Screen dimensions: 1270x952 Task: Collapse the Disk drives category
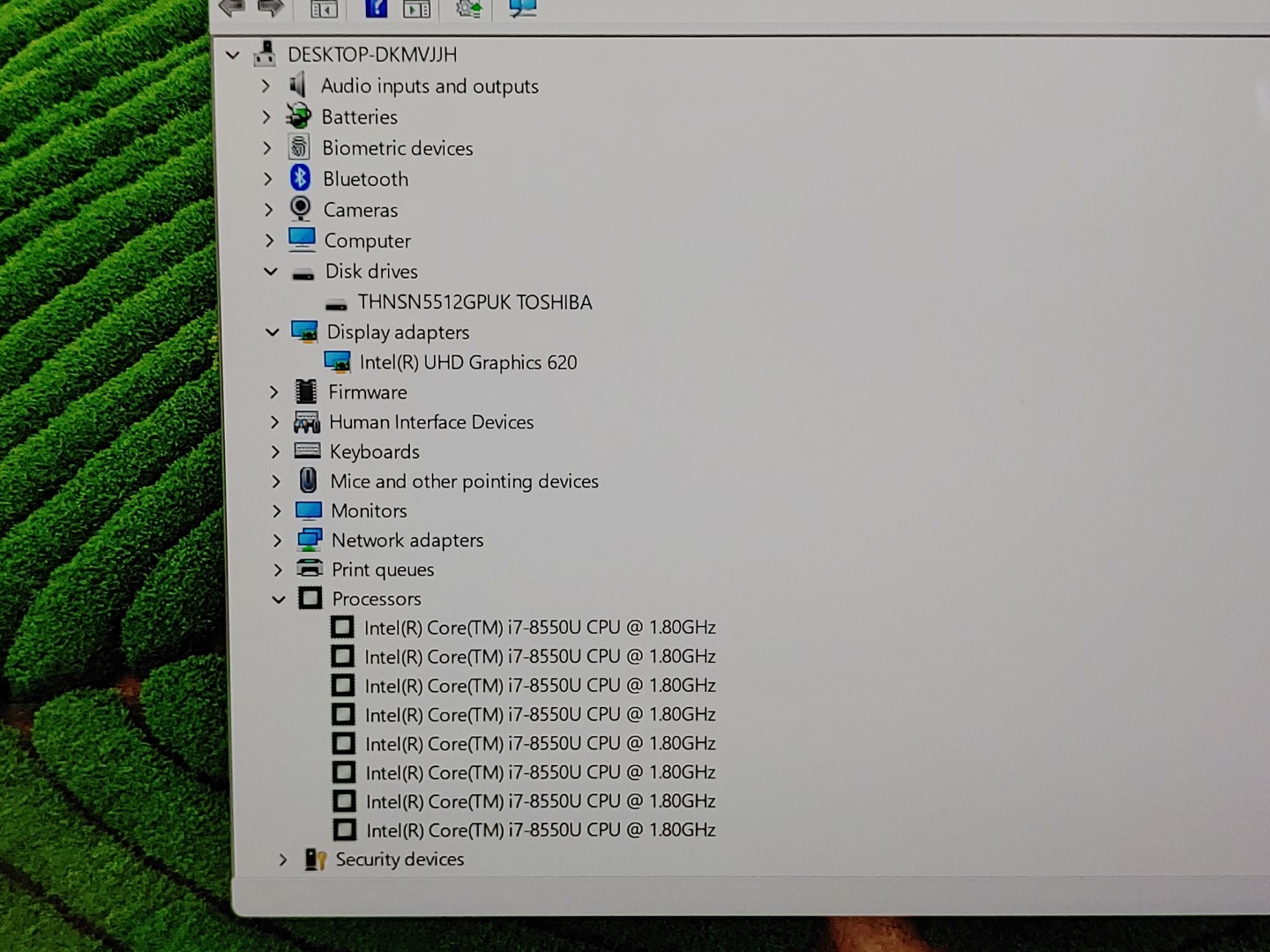tap(271, 271)
